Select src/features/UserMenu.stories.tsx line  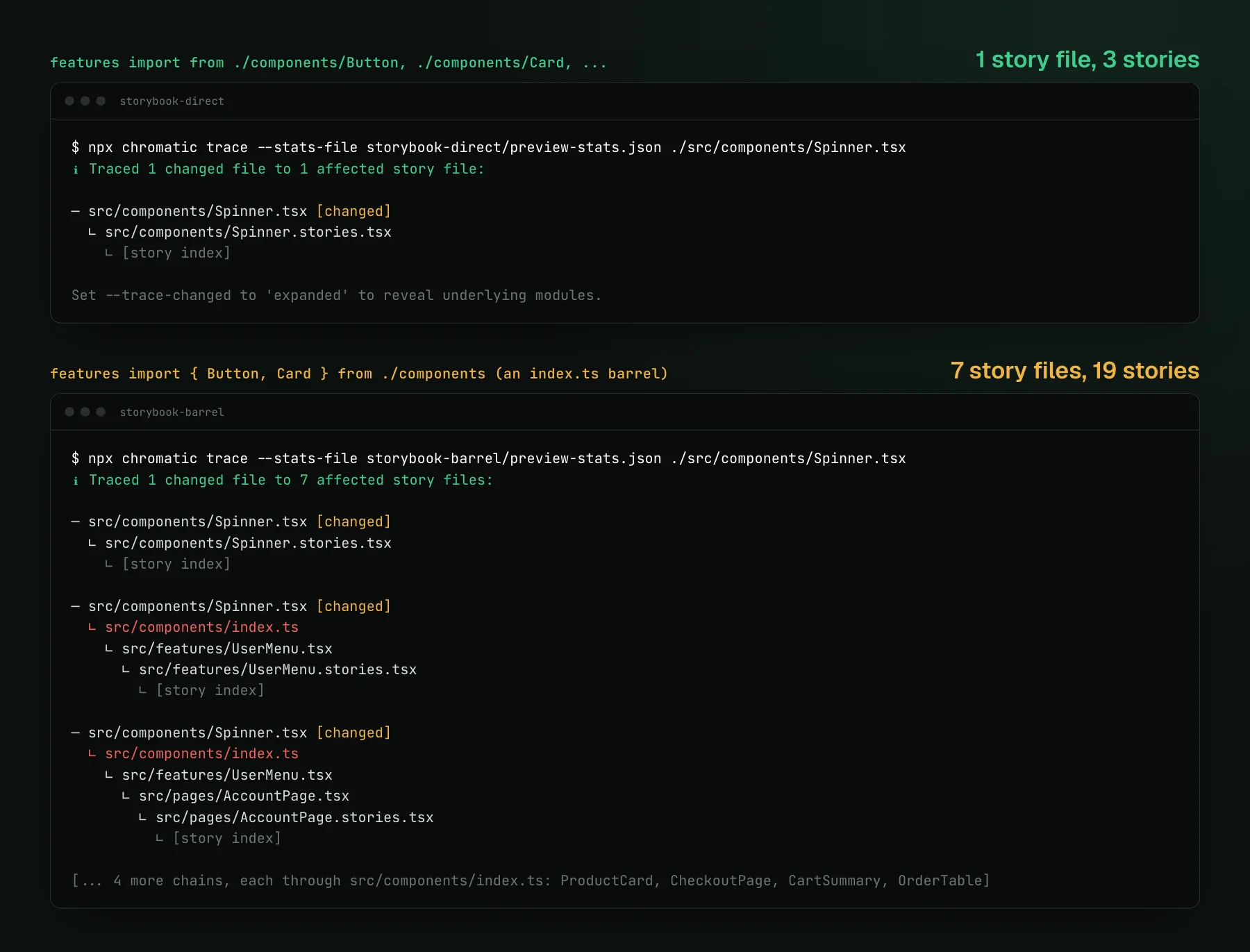pos(278,670)
